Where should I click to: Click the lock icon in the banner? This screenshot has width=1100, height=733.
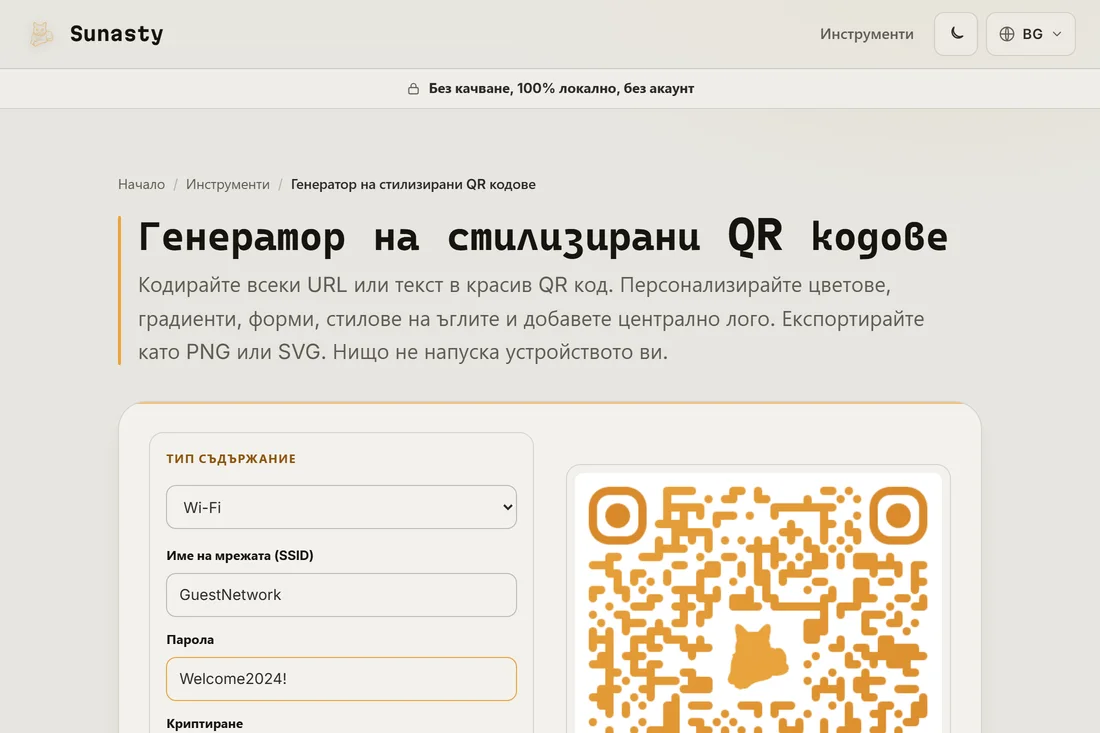(x=413, y=88)
